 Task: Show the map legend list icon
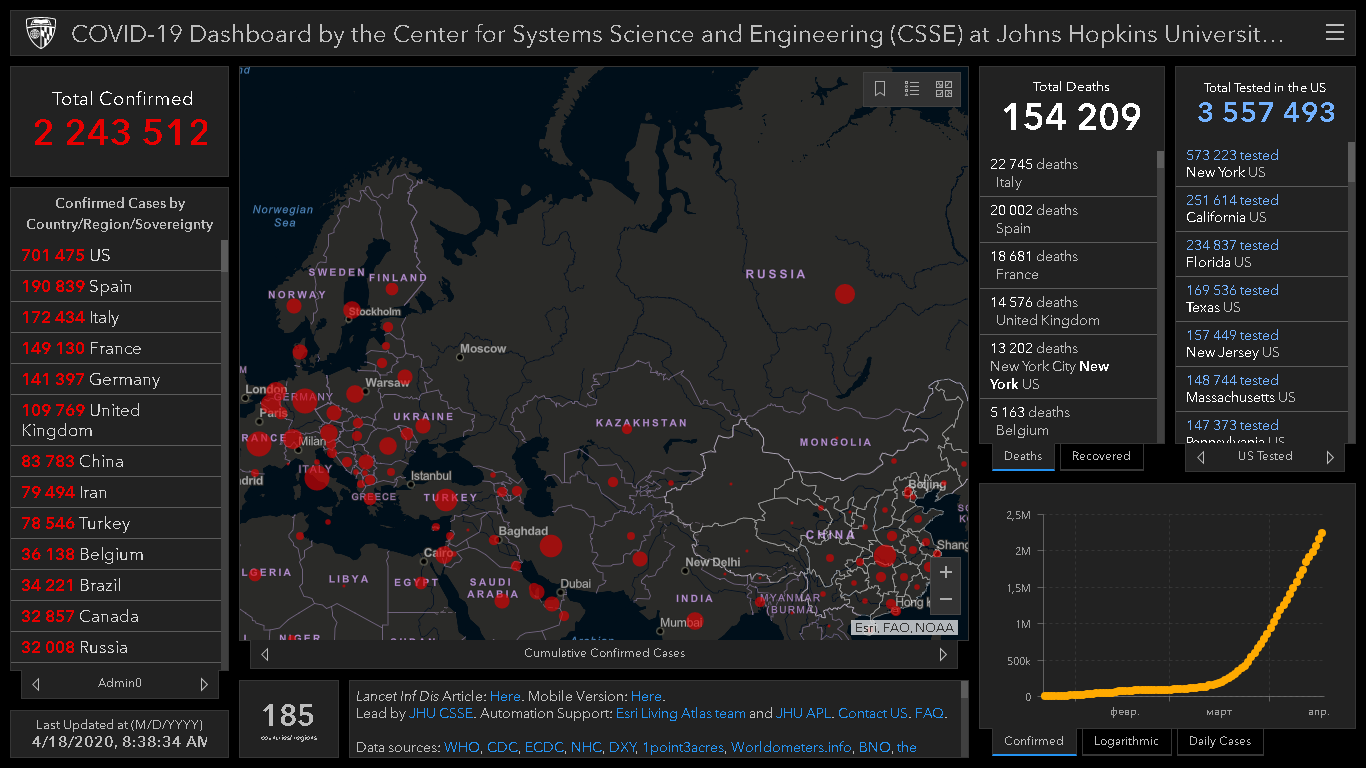click(912, 89)
